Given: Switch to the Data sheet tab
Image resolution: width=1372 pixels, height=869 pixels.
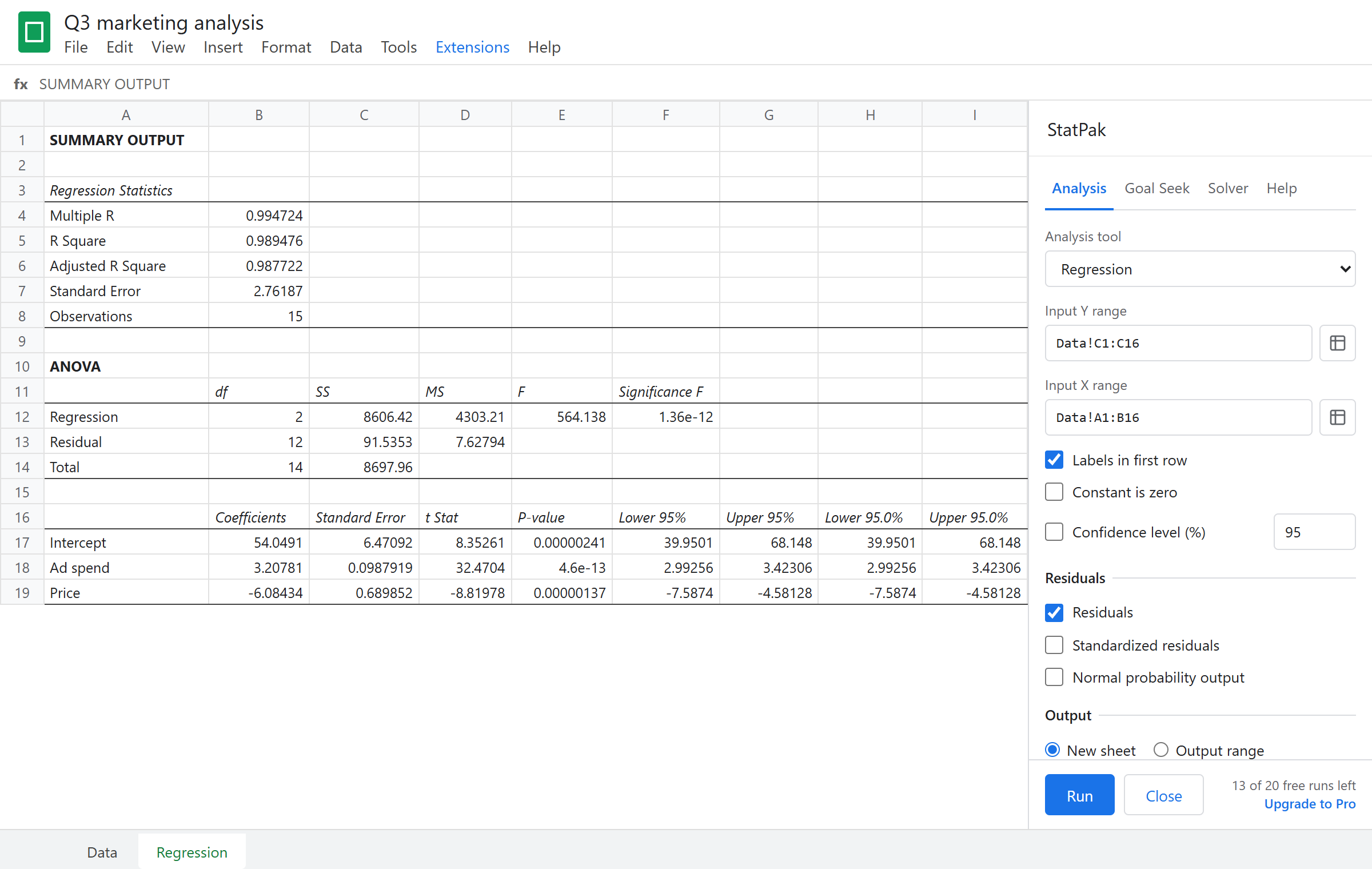Looking at the screenshot, I should point(102,852).
